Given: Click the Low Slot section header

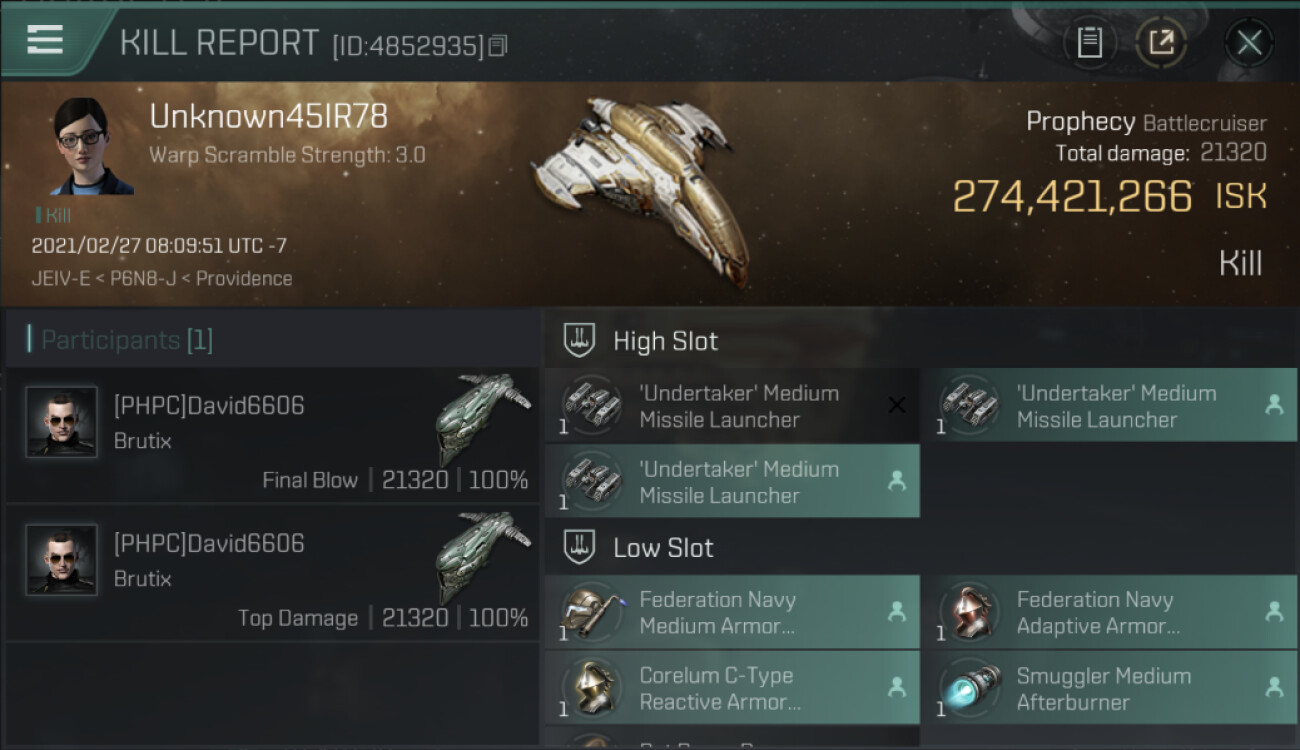Looking at the screenshot, I should point(663,548).
